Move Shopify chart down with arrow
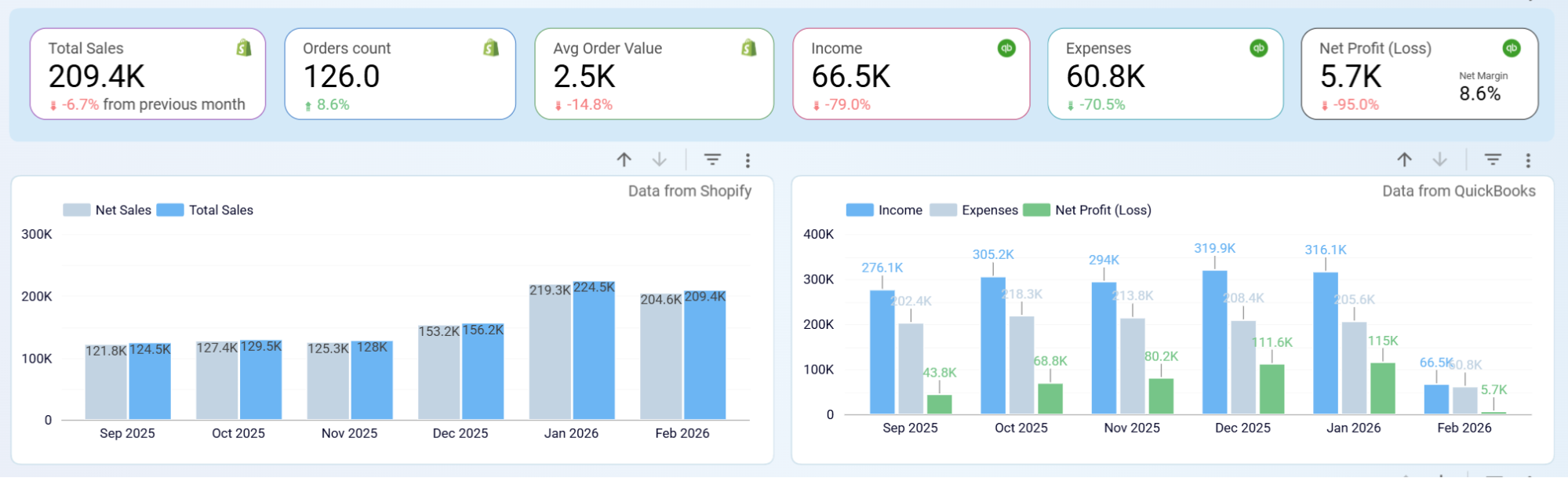The width and height of the screenshot is (1568, 478). point(660,160)
